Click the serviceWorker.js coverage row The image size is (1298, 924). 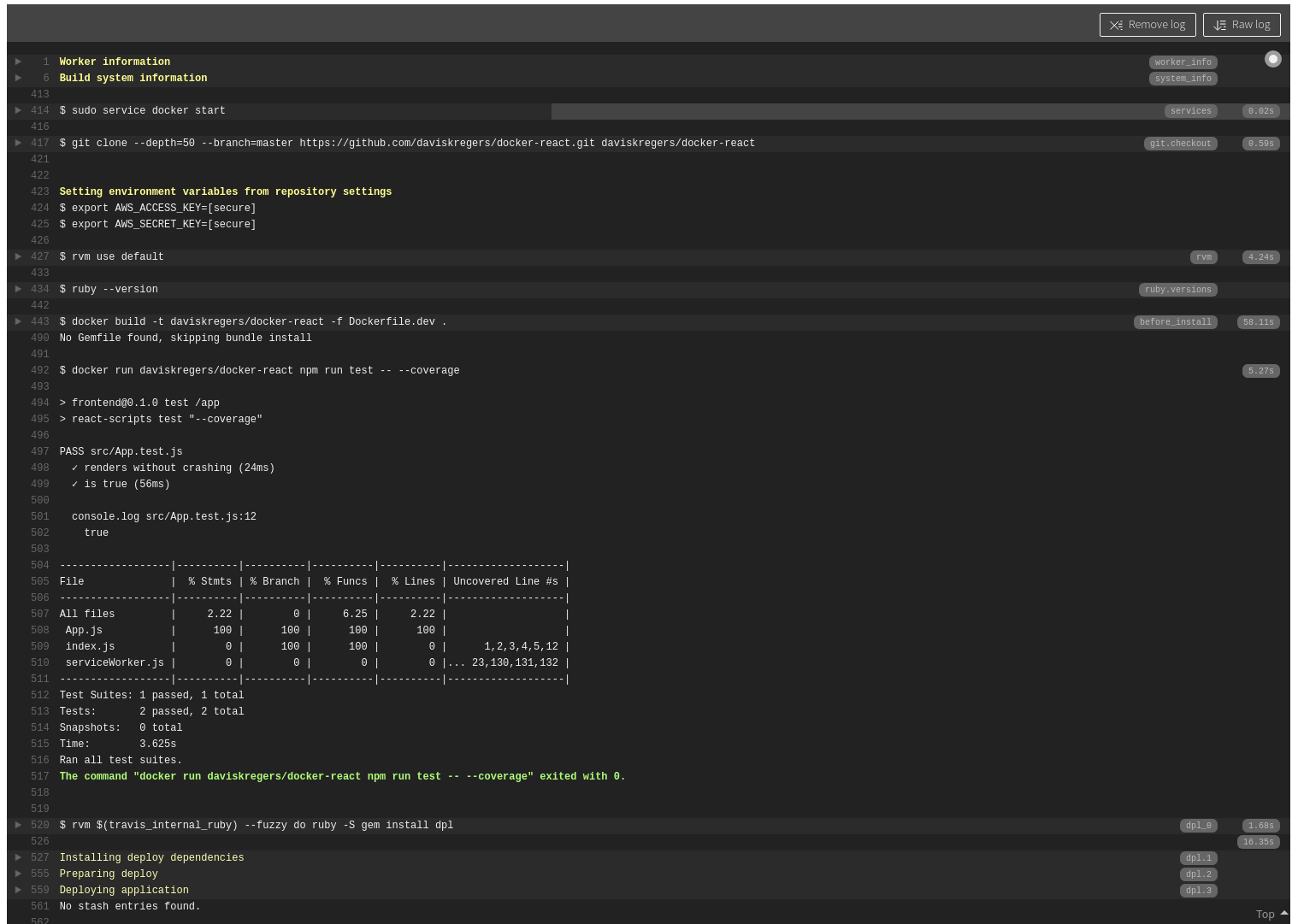click(x=315, y=662)
